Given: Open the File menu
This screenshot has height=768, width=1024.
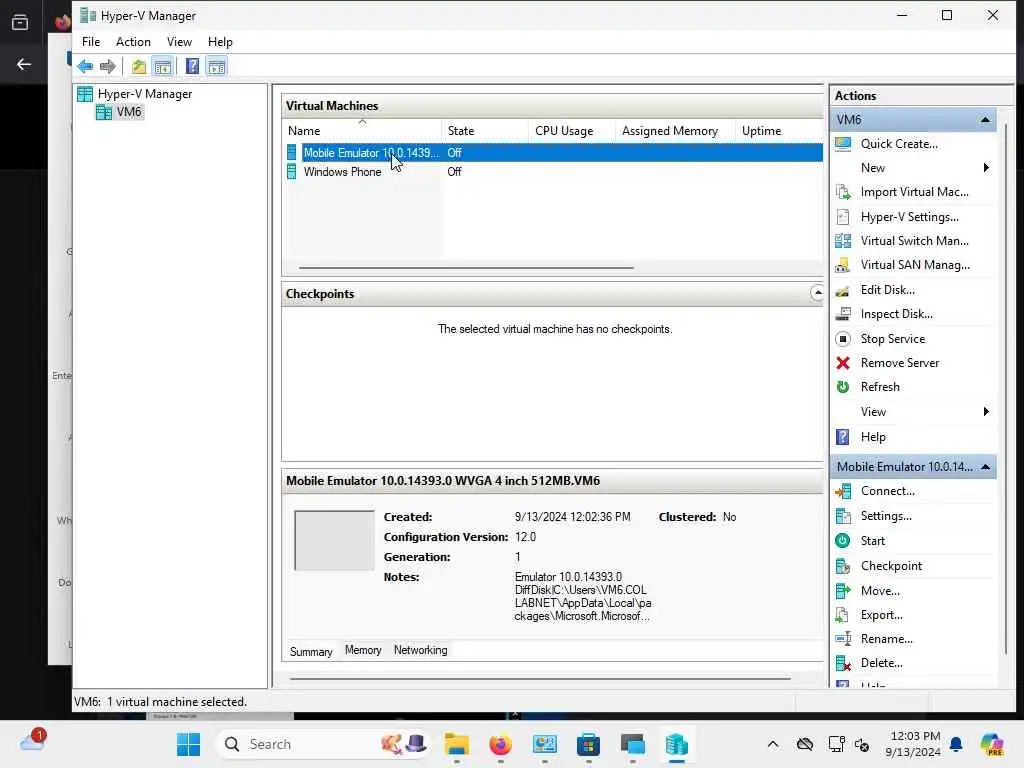Looking at the screenshot, I should pyautogui.click(x=91, y=42).
